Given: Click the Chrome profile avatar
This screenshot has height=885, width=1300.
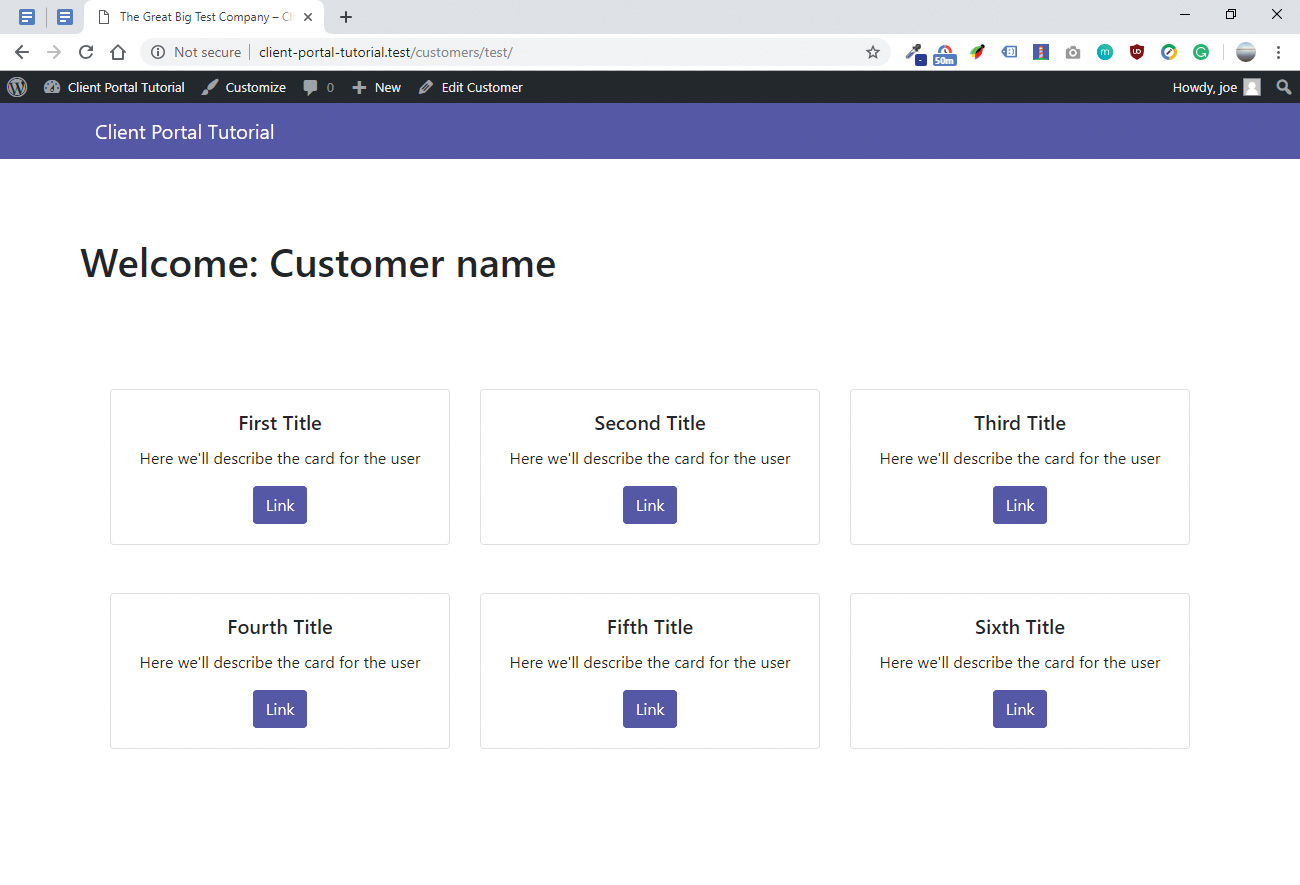Looking at the screenshot, I should point(1246,51).
